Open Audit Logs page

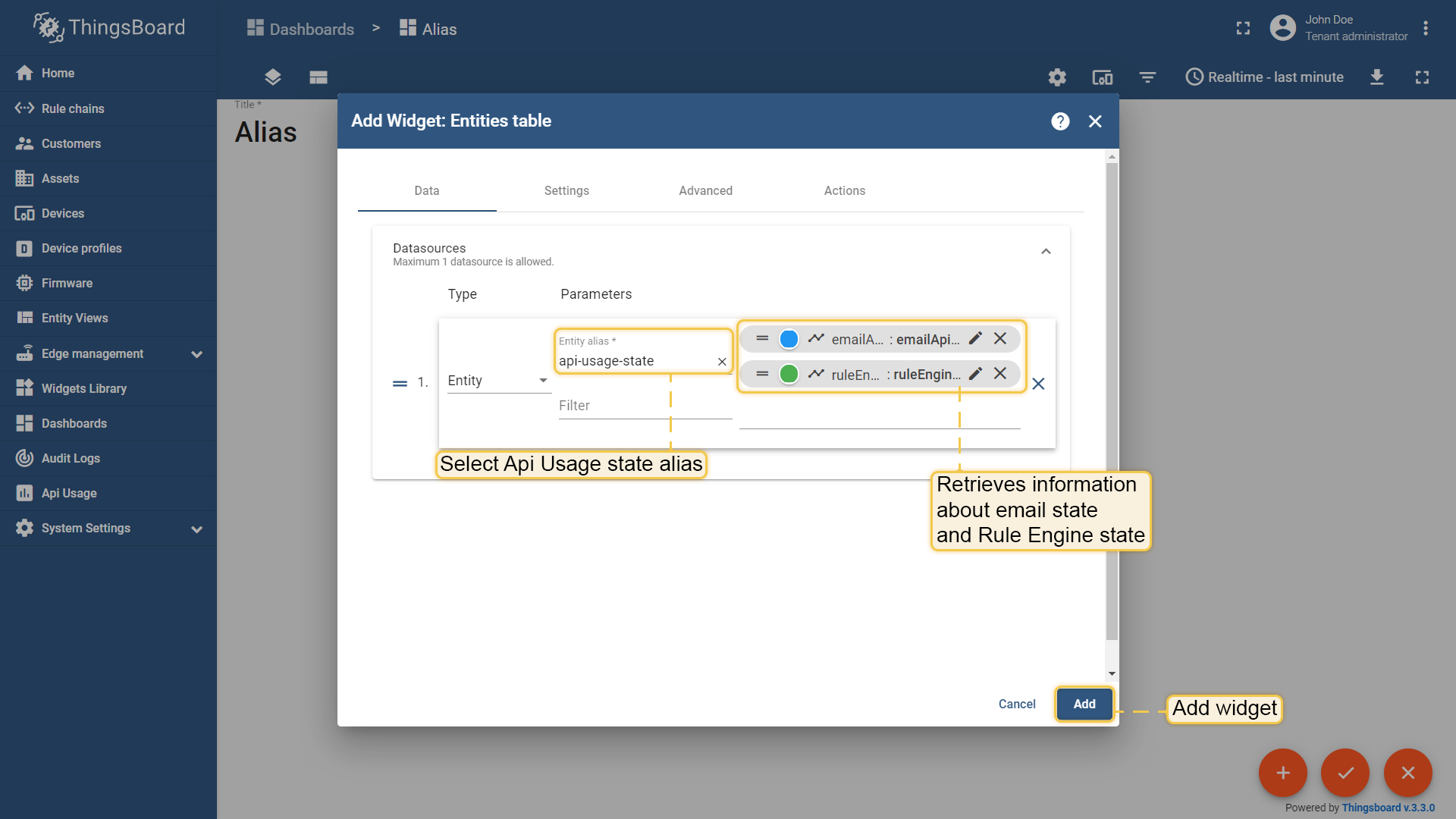point(108,458)
